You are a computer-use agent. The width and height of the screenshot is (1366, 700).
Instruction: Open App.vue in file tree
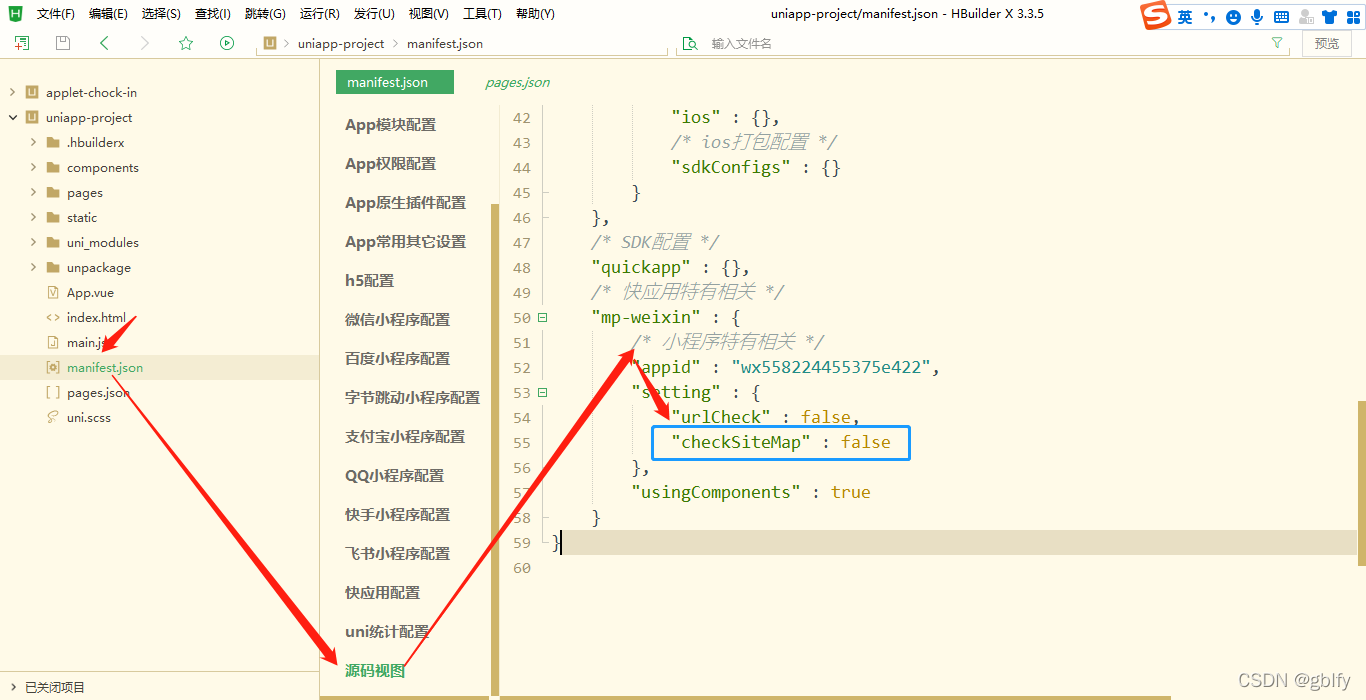click(90, 292)
